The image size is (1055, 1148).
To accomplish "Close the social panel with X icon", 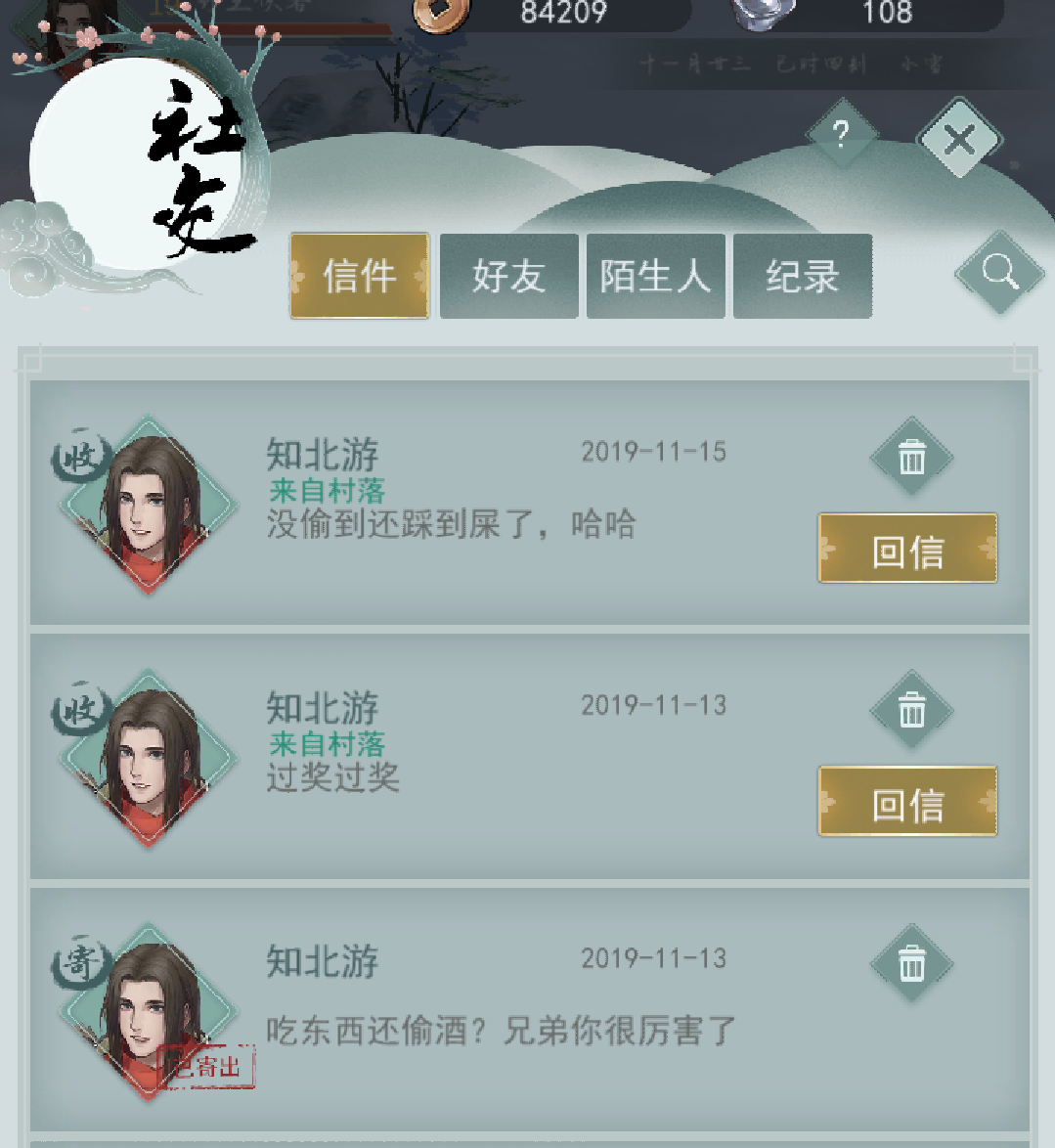I will click(x=959, y=139).
